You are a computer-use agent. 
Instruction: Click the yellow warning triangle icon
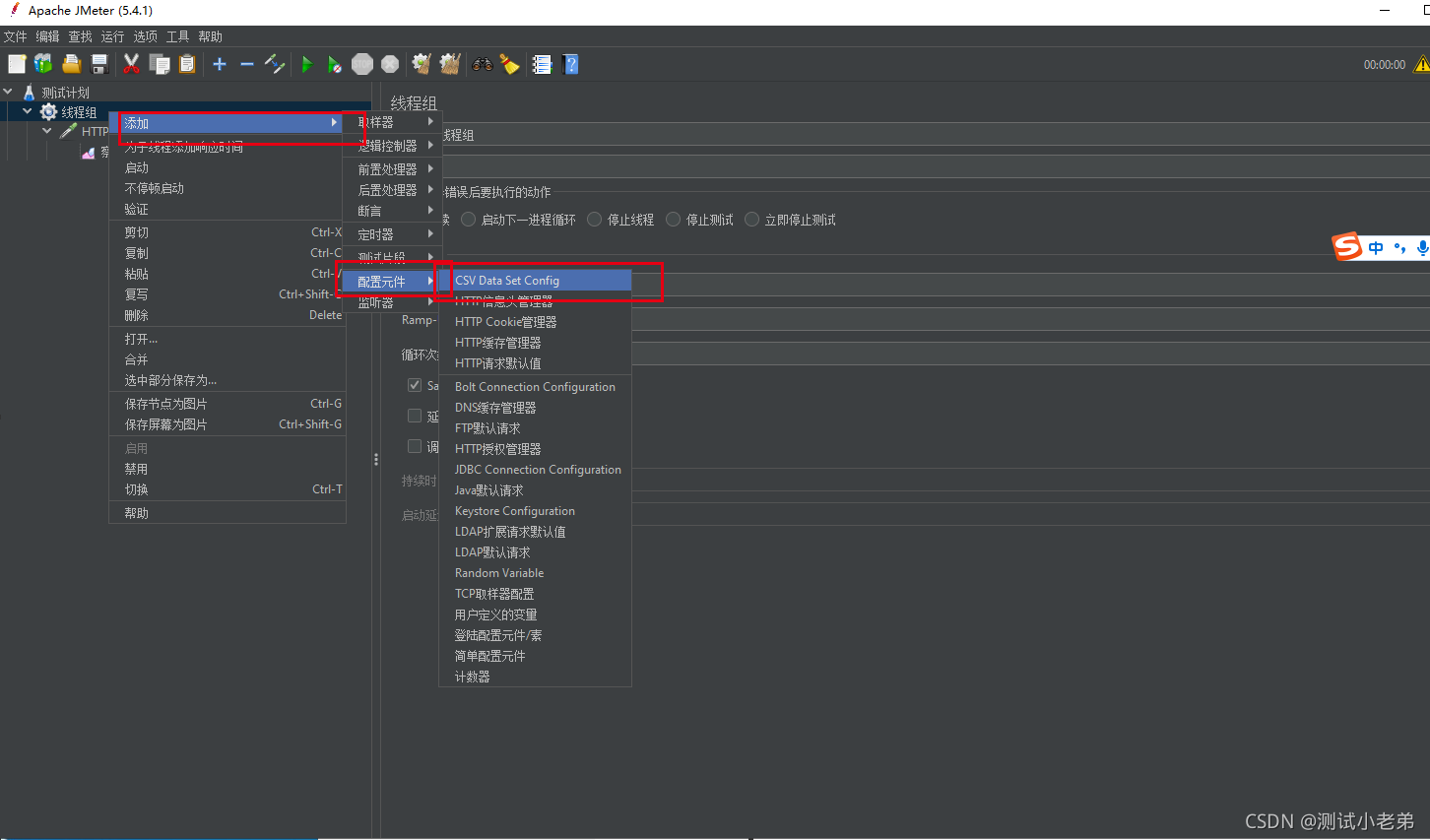[1421, 64]
